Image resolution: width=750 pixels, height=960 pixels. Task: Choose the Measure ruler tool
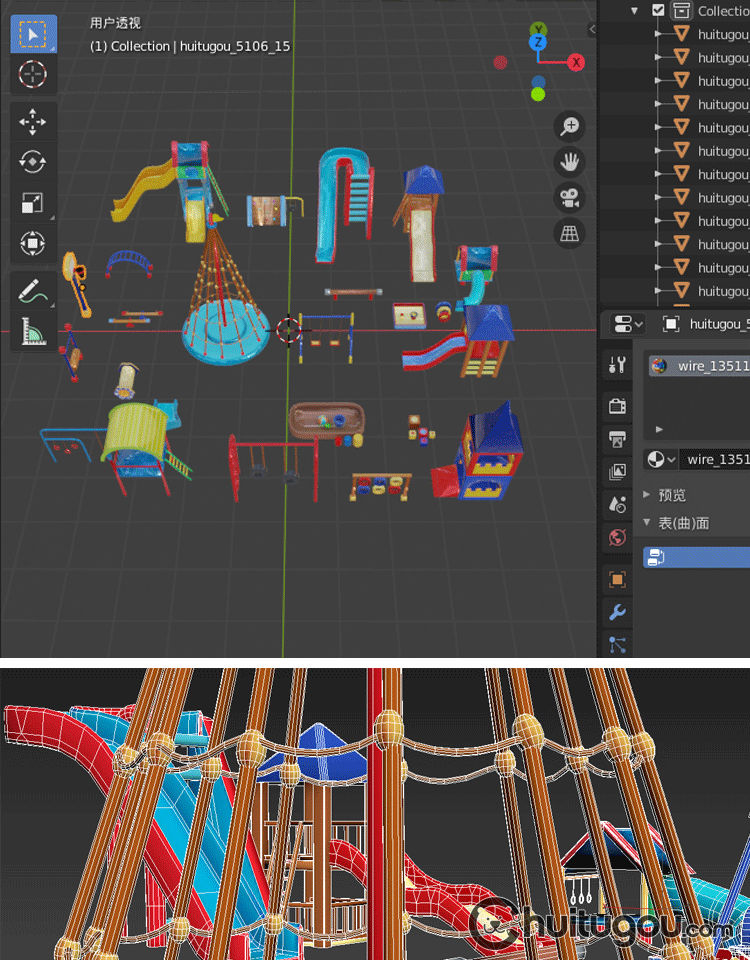pos(33,332)
